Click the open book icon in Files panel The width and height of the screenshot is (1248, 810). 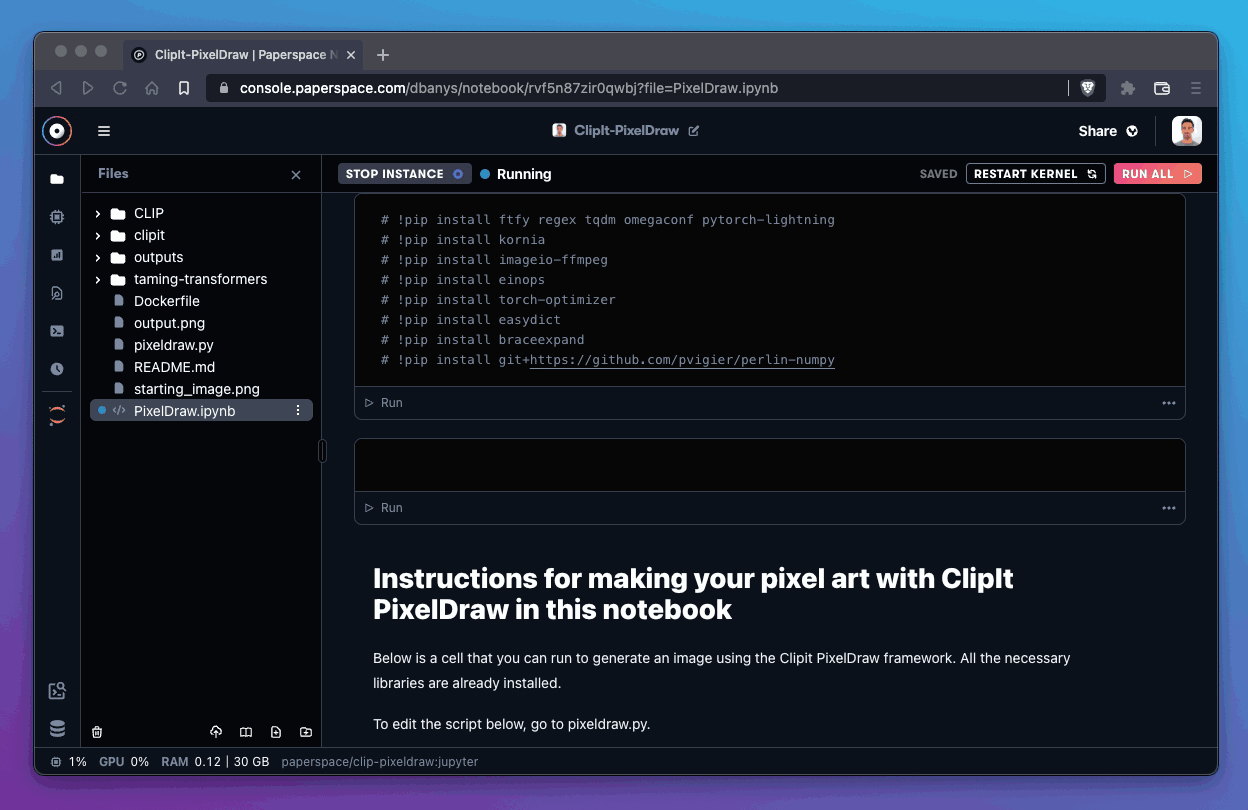click(246, 732)
